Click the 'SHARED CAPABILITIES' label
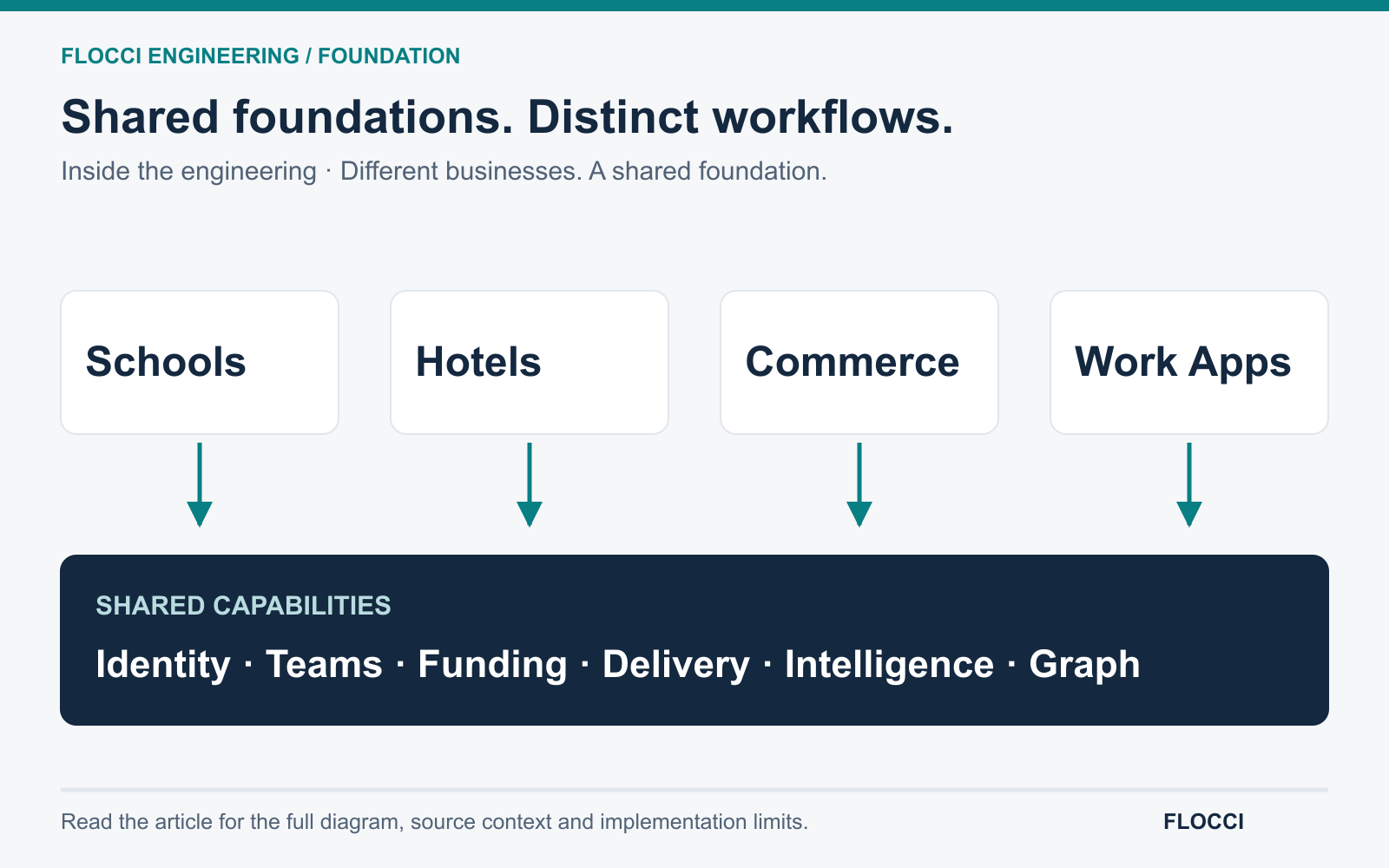The image size is (1389, 868). [x=243, y=606]
